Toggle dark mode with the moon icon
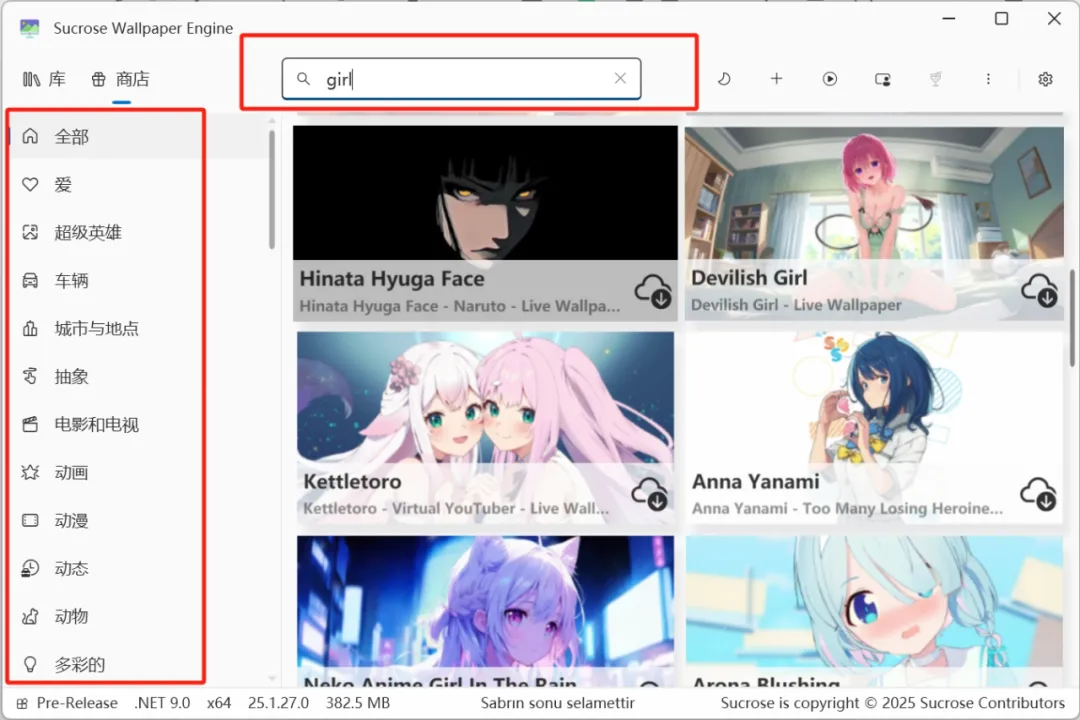 tap(725, 78)
